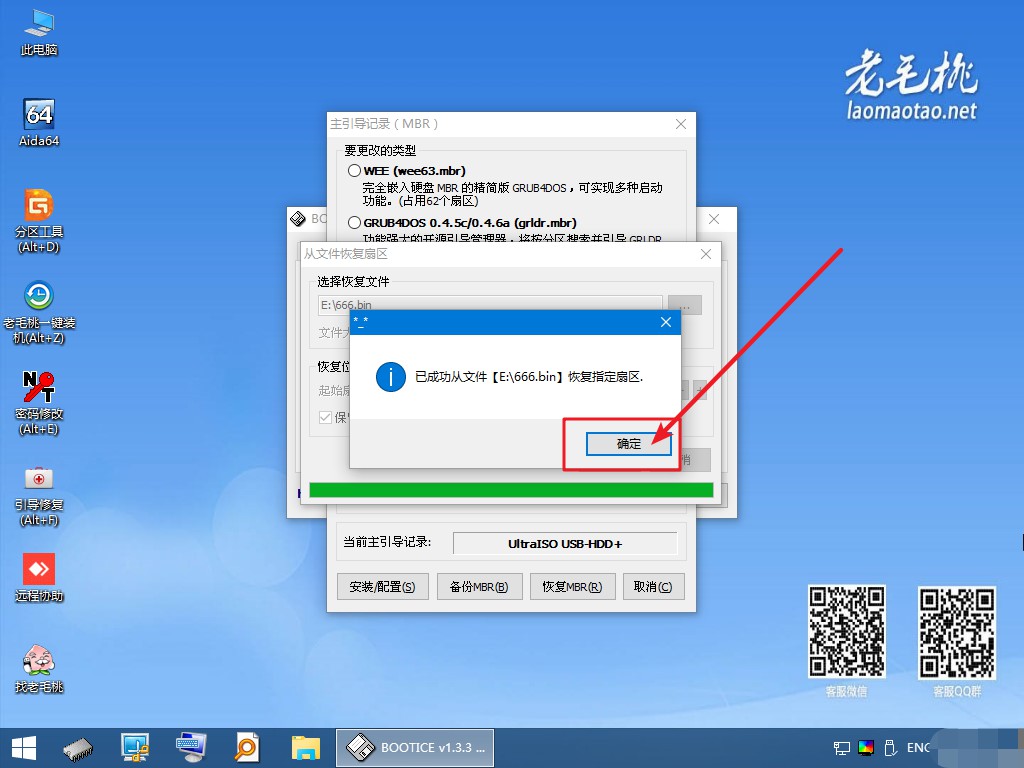Open the network monitor taskbar icon

tap(135, 748)
